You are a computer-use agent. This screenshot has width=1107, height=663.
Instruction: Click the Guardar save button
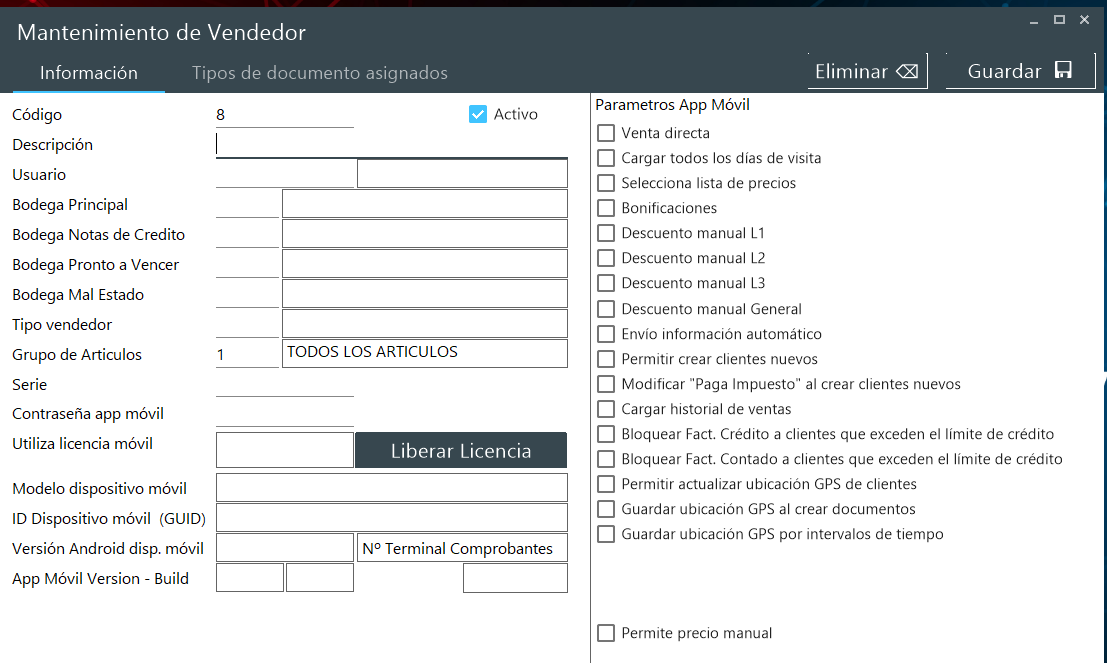tap(1019, 71)
